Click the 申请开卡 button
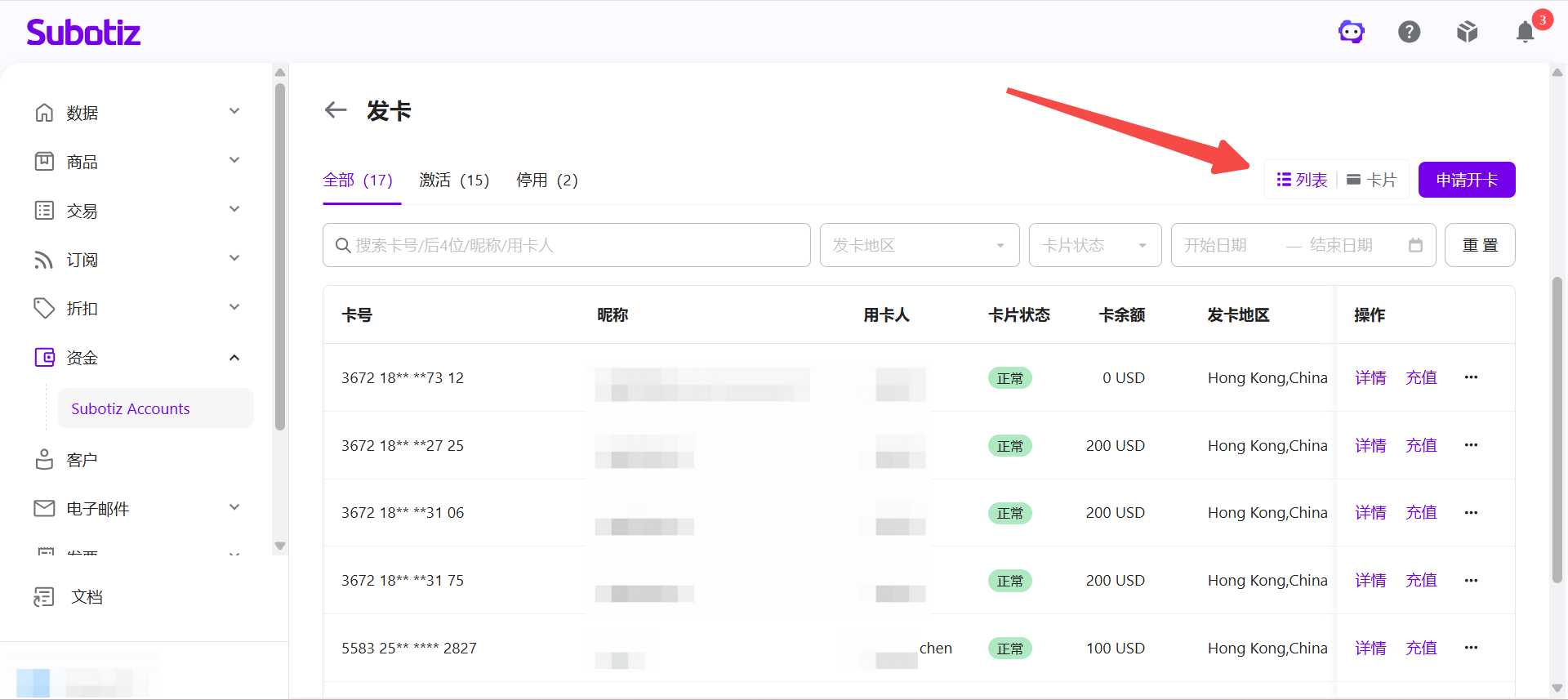This screenshot has height=700, width=1568. point(1467,180)
